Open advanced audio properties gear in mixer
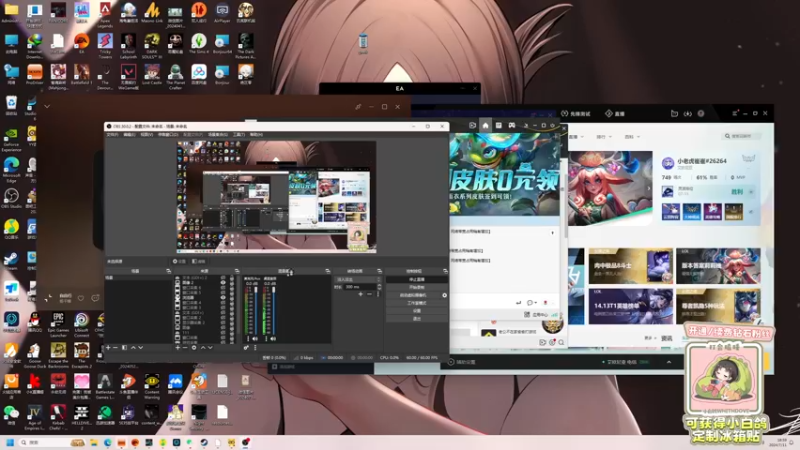800x450 pixels. (246, 347)
